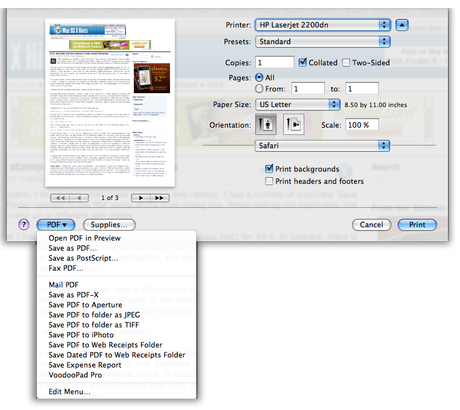Click the Cancel button
This screenshot has height=410, width=460.
[371, 225]
